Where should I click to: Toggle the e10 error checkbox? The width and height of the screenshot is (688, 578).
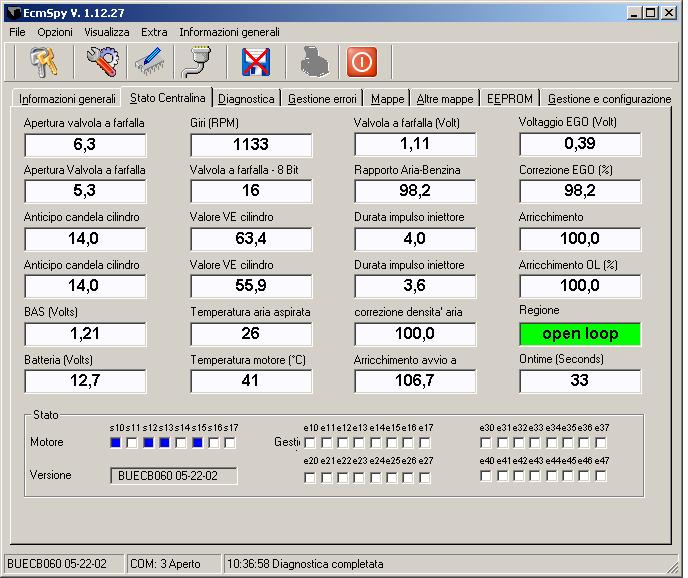310,442
